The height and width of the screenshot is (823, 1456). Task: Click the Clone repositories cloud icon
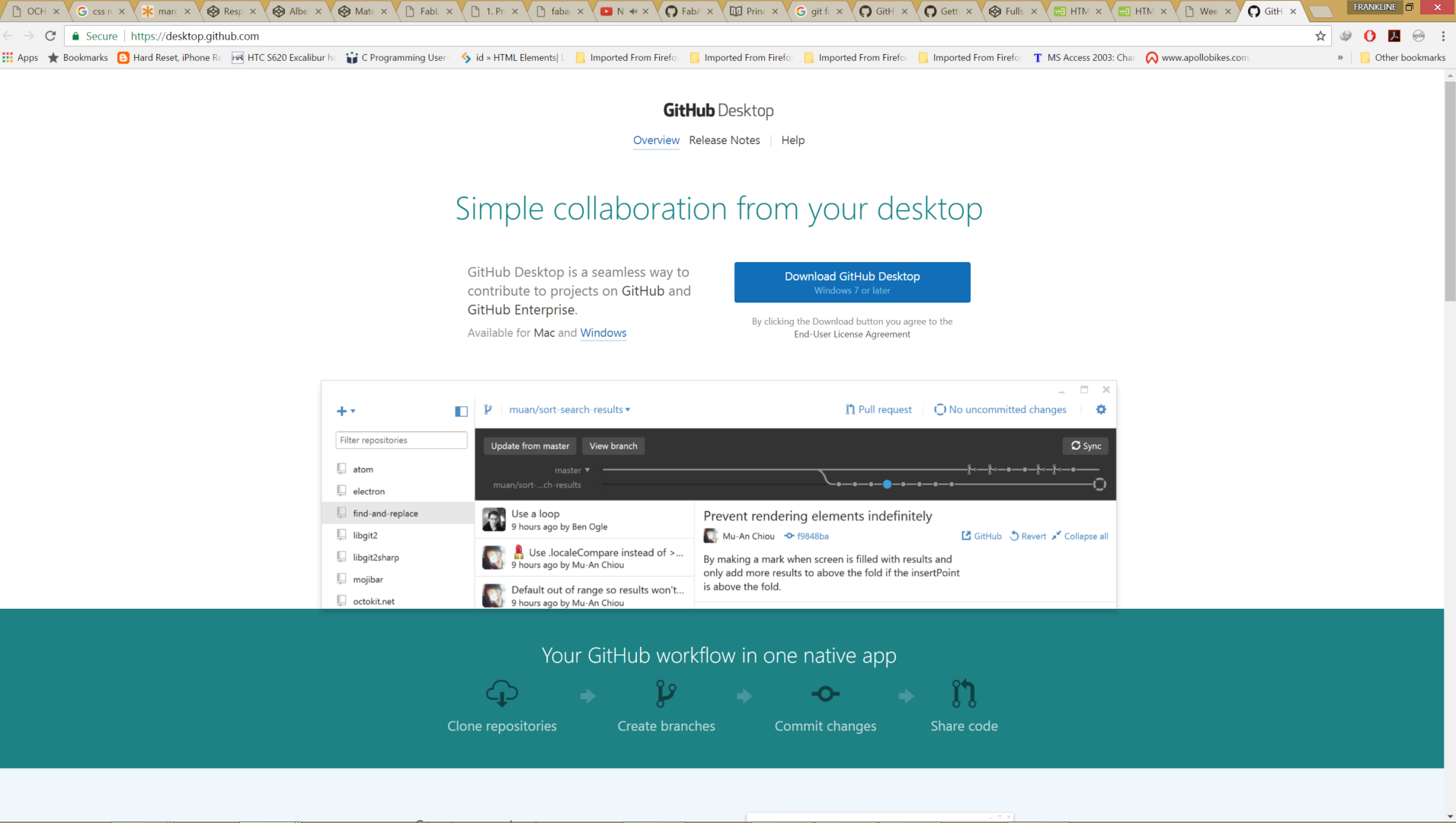(x=502, y=693)
